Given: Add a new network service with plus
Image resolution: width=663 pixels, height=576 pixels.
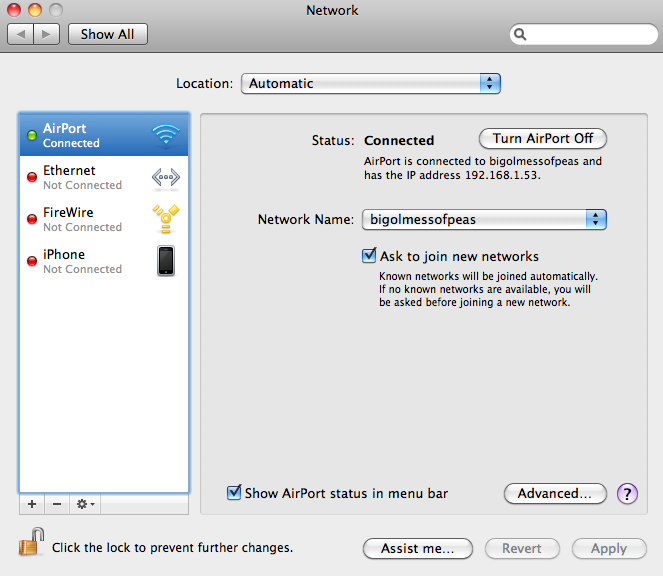Looking at the screenshot, I should tap(32, 504).
